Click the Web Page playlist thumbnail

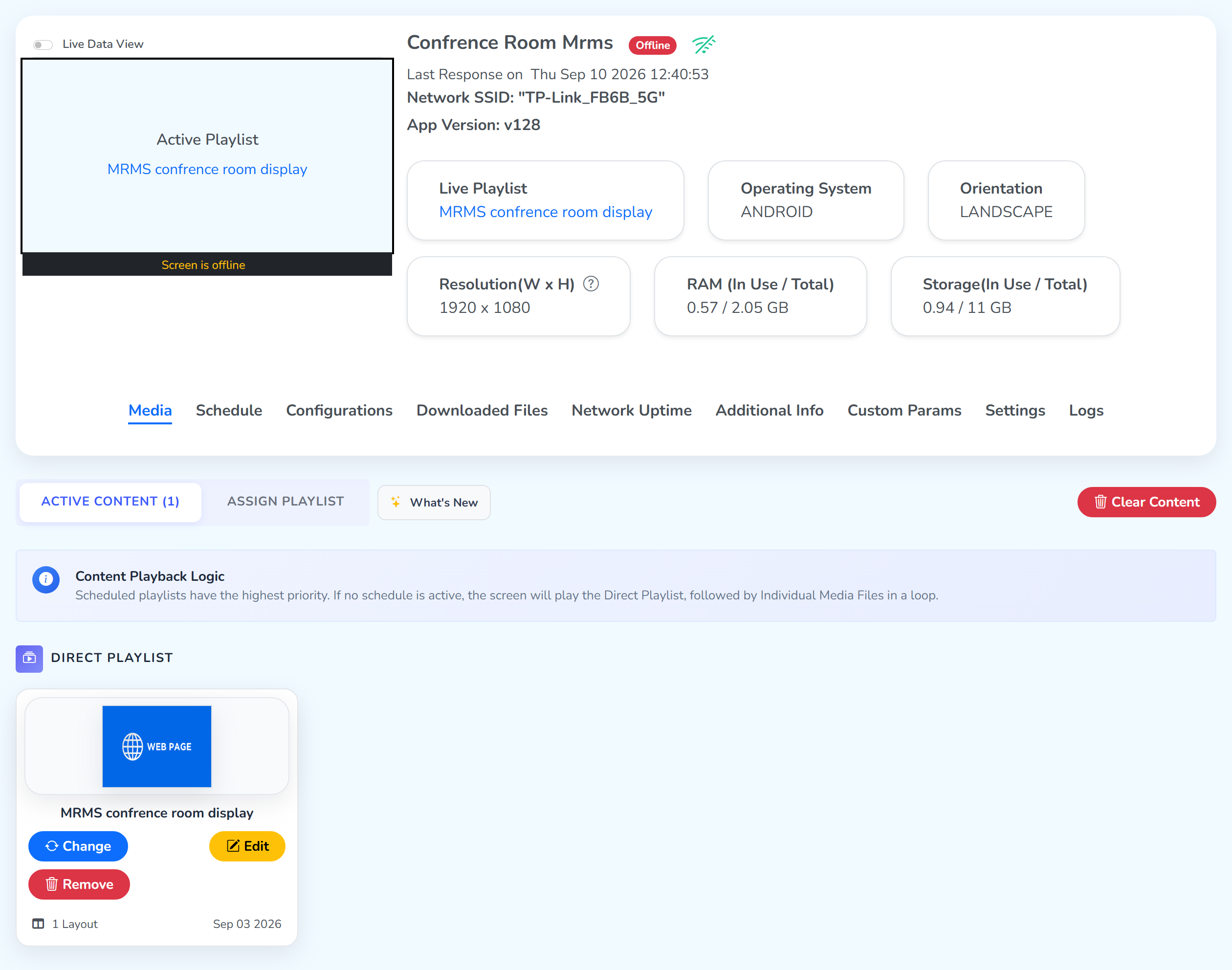[x=157, y=746]
